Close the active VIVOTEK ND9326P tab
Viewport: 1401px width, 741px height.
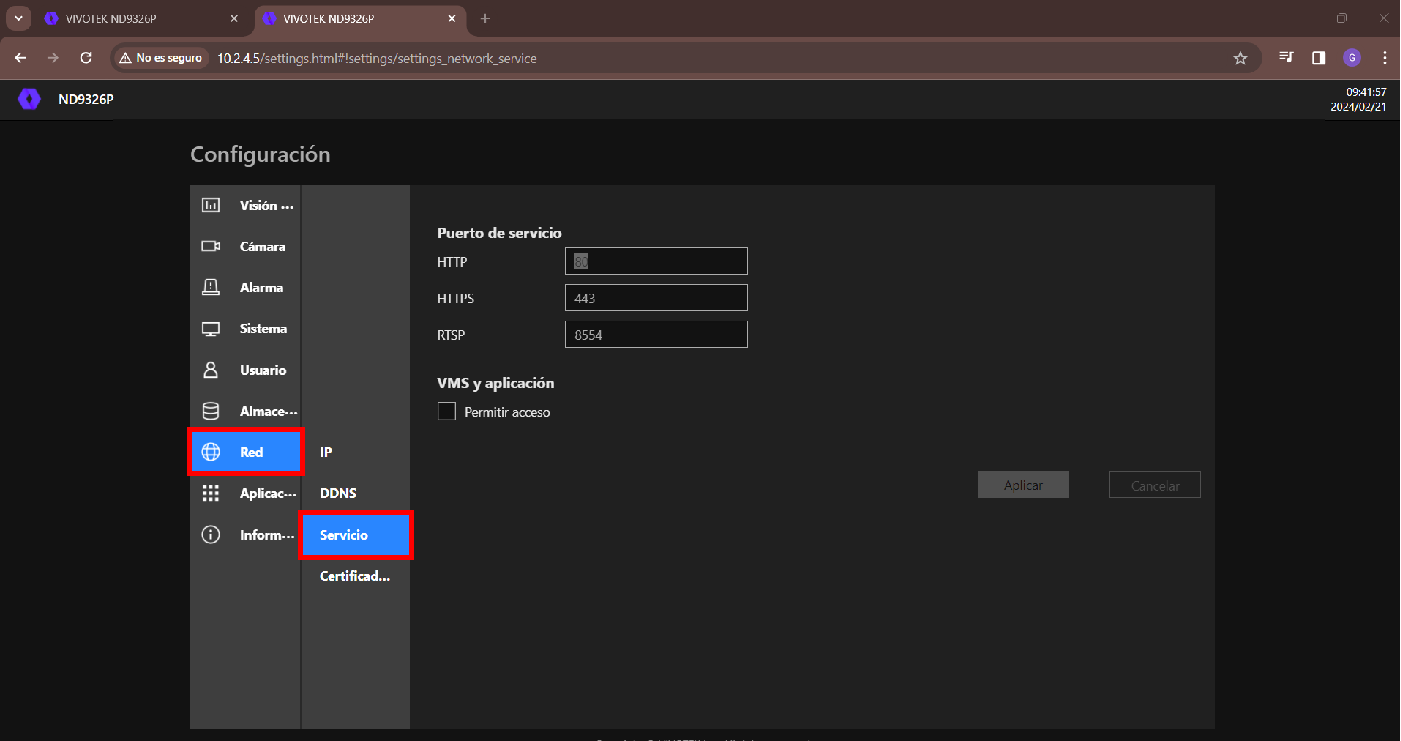click(x=452, y=18)
